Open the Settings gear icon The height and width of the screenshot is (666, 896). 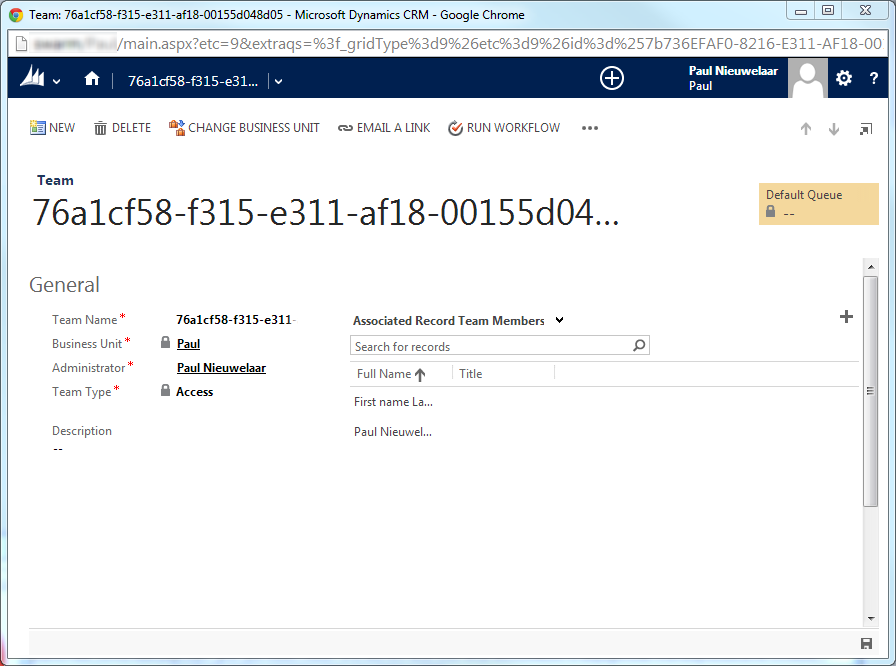click(844, 79)
